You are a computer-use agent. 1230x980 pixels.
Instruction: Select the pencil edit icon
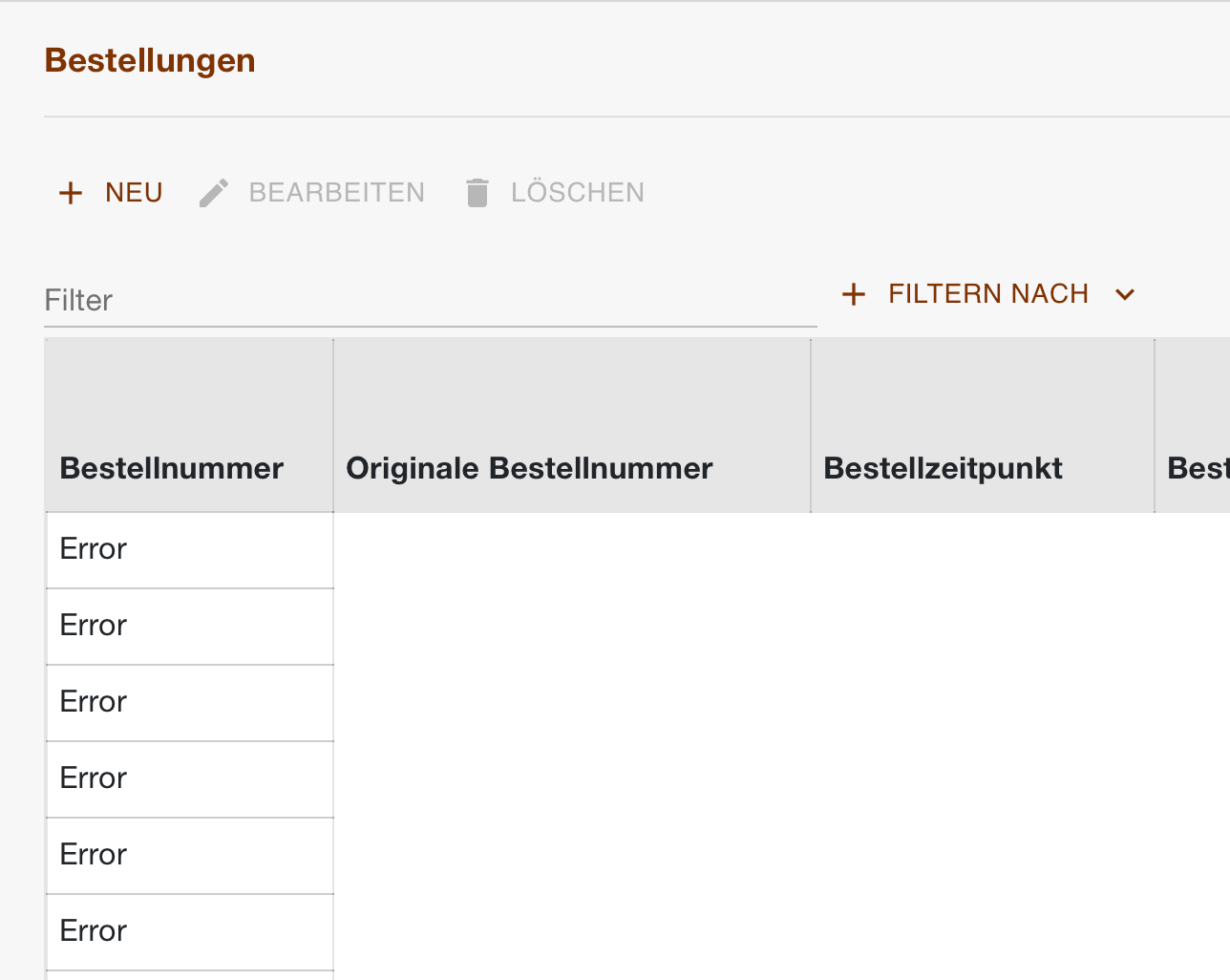tap(213, 192)
